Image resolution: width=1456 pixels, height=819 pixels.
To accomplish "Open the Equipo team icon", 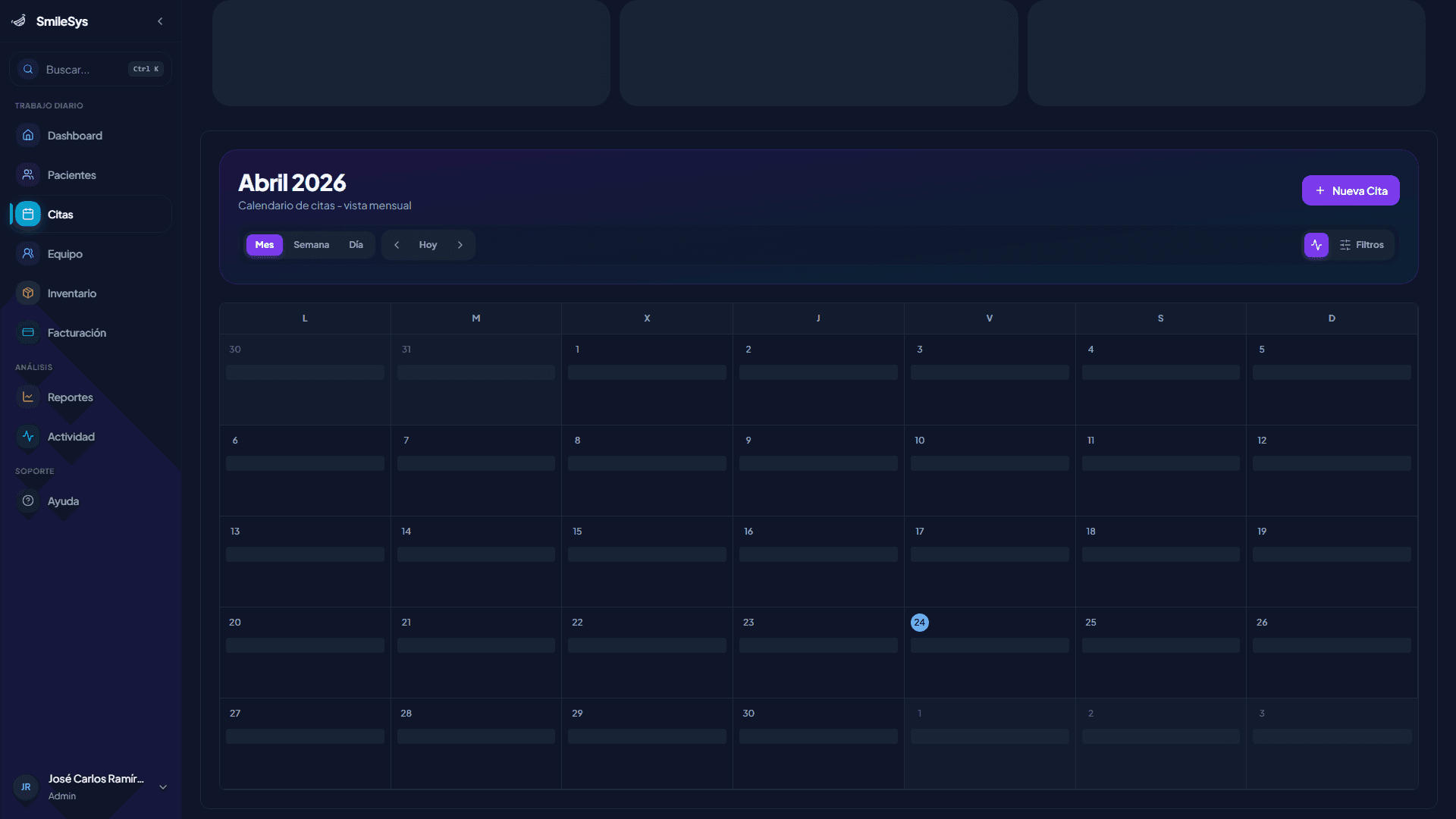I will coord(28,253).
